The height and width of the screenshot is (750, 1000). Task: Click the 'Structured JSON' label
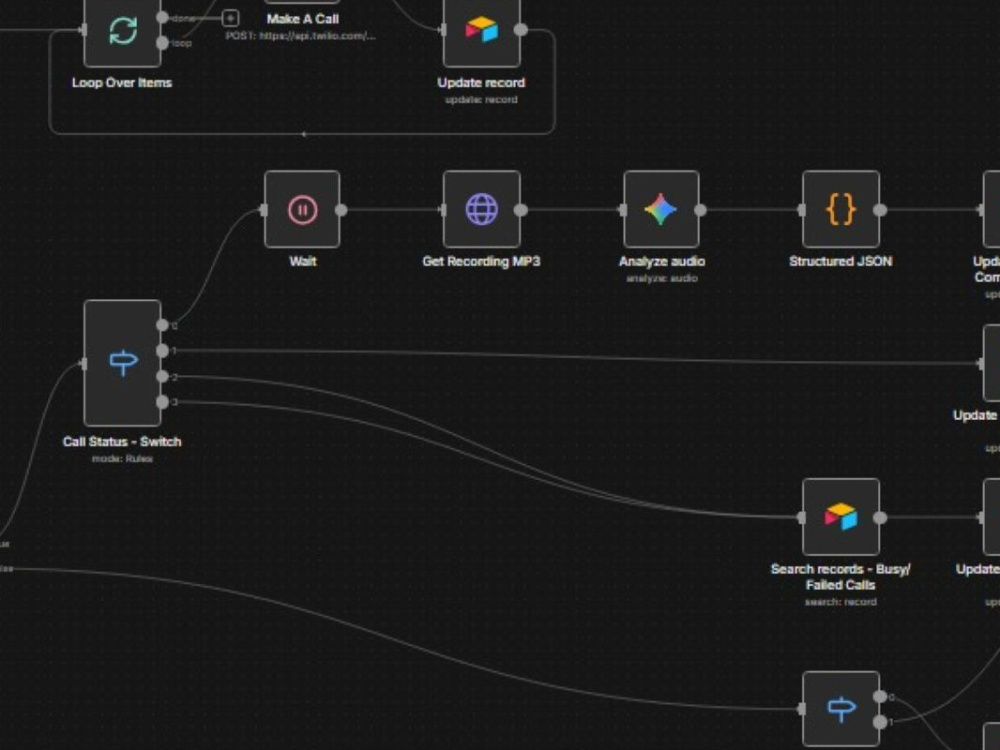841,261
